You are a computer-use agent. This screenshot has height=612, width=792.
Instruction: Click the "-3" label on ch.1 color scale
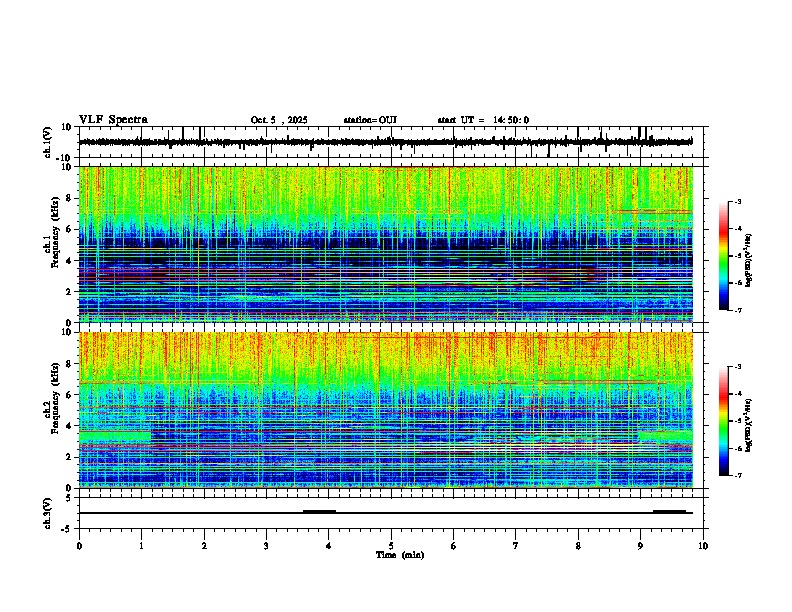click(738, 202)
